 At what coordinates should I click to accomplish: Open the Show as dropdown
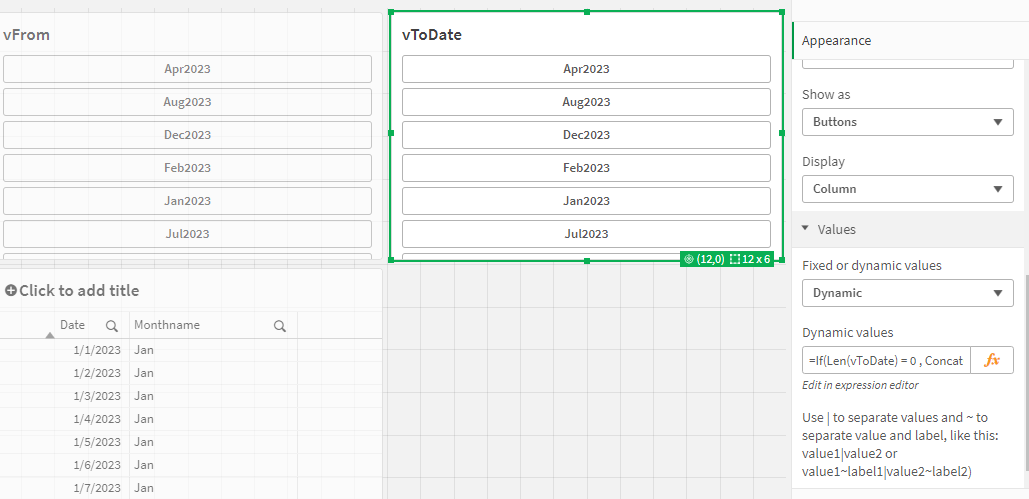[x=907, y=122]
